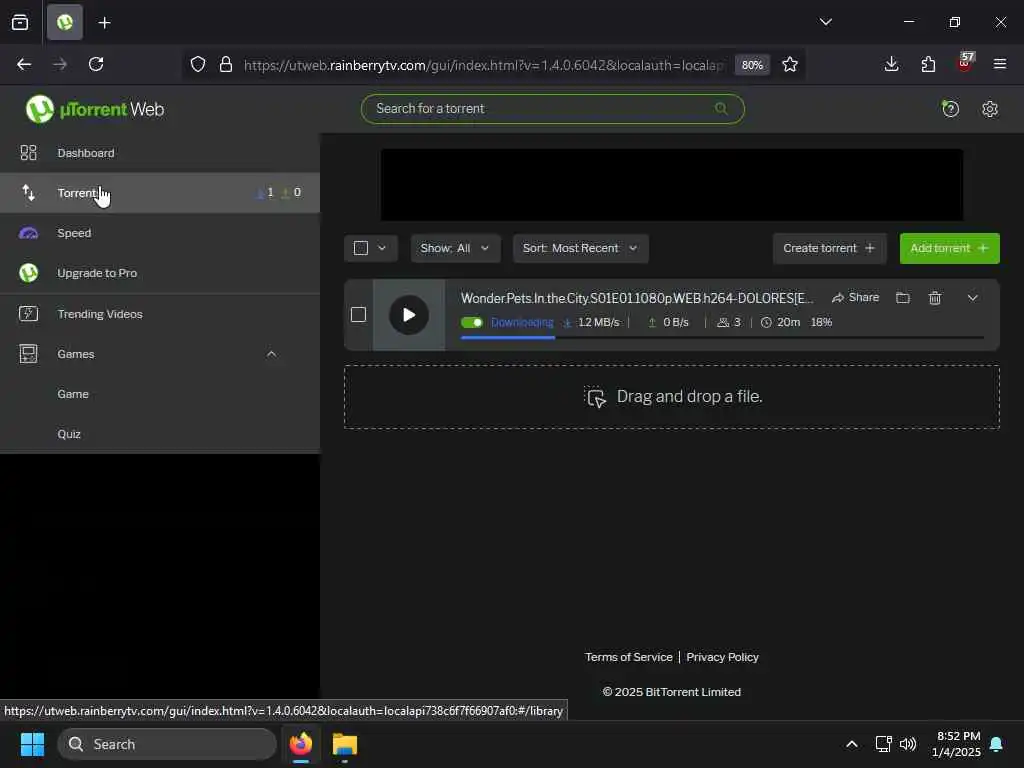
Task: Open Firefox View in the tab bar
Action: (x=20, y=22)
